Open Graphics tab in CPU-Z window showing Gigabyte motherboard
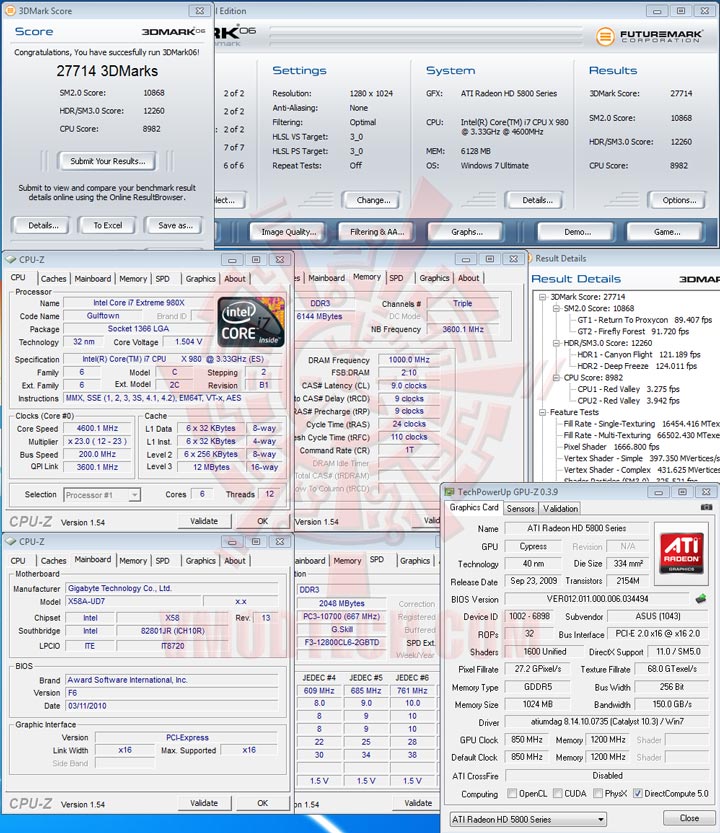 (x=200, y=560)
